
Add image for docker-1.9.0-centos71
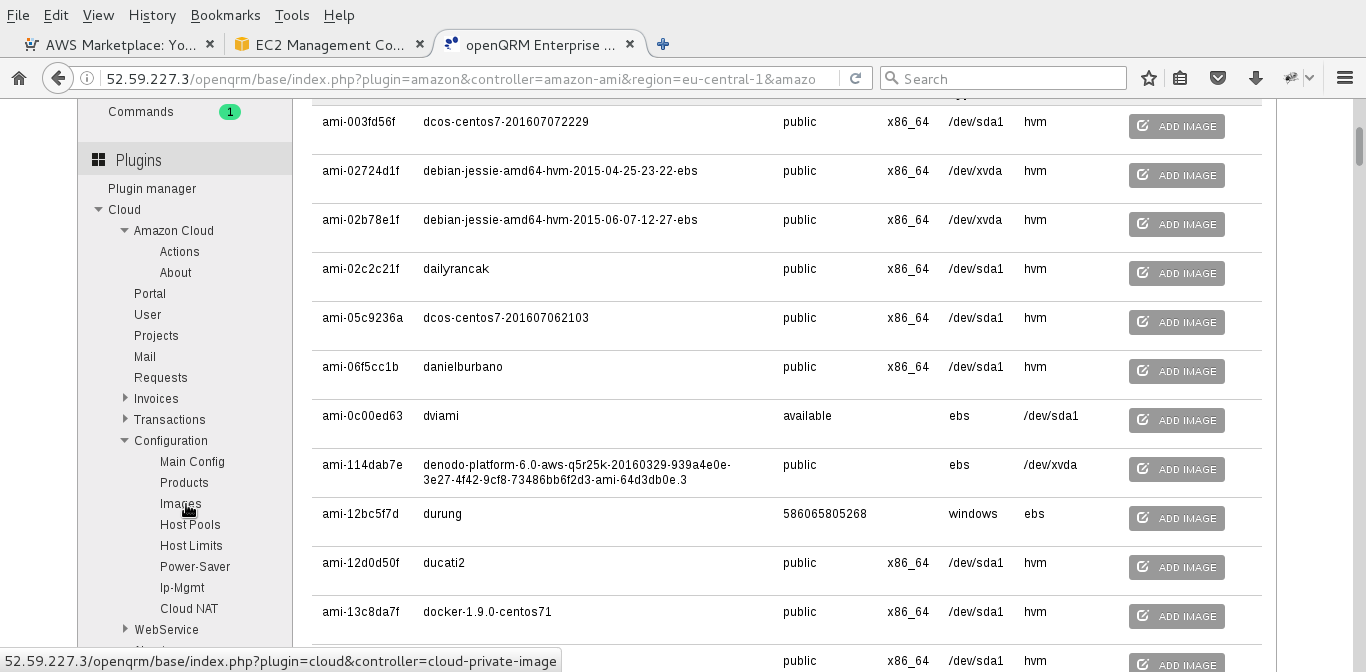coord(1176,616)
